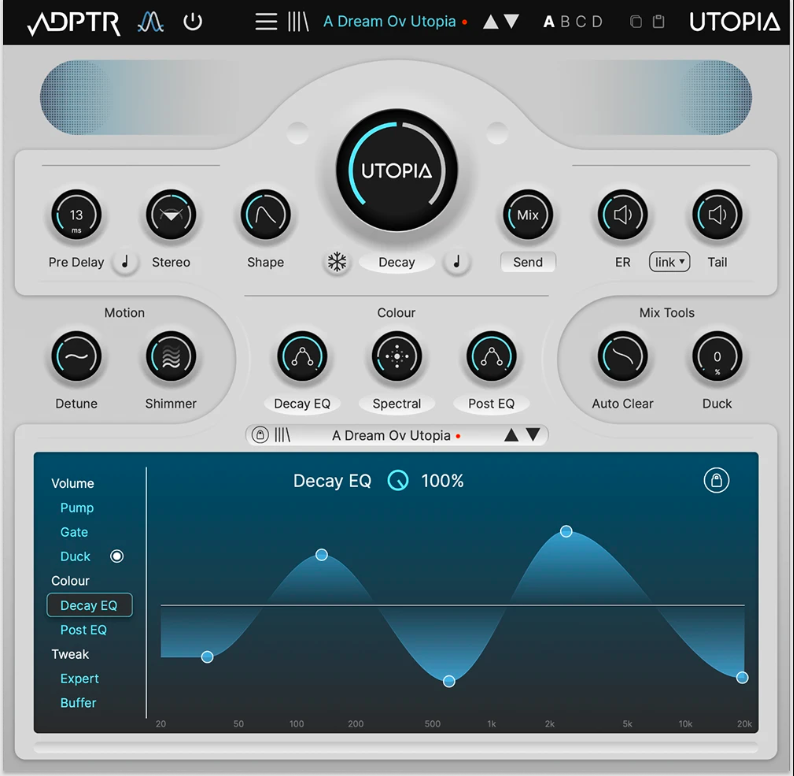Select state slot A
The image size is (794, 776).
(548, 22)
